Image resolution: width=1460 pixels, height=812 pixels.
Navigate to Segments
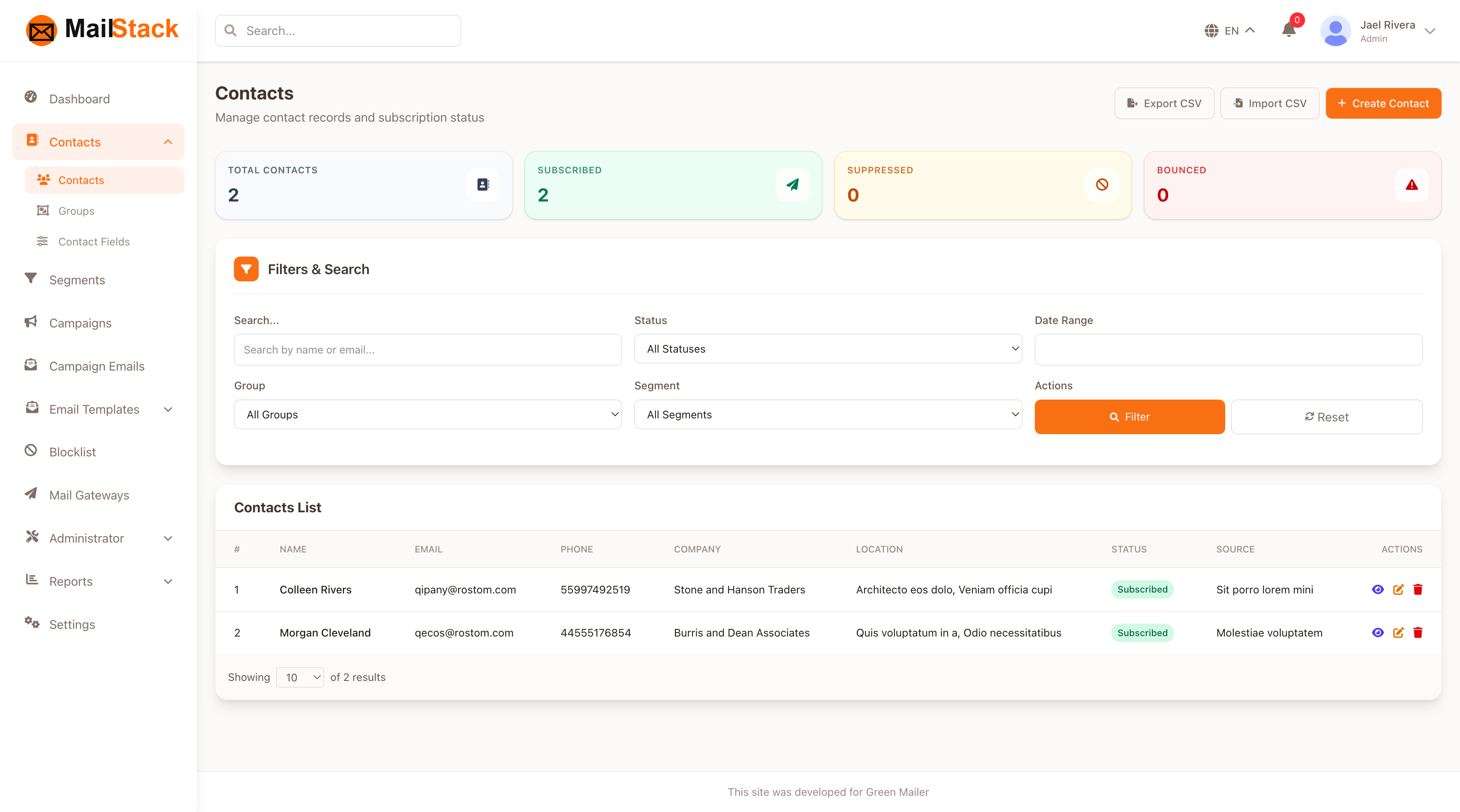click(98, 280)
